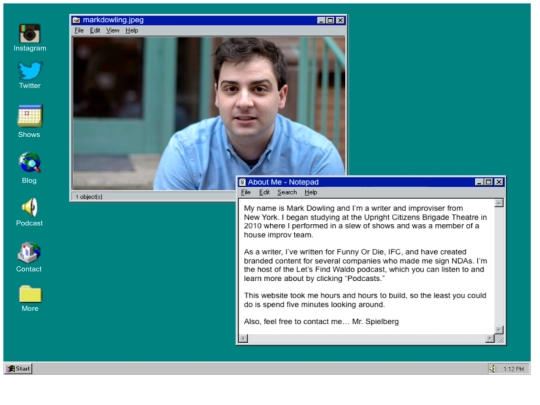
Task: Click the 'Mr. Spielberg' text in Notepad
Action: pos(375,322)
